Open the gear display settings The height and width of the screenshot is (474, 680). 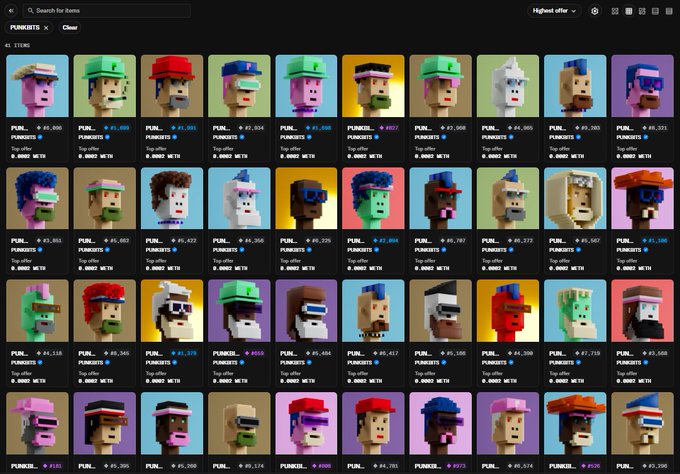(595, 11)
